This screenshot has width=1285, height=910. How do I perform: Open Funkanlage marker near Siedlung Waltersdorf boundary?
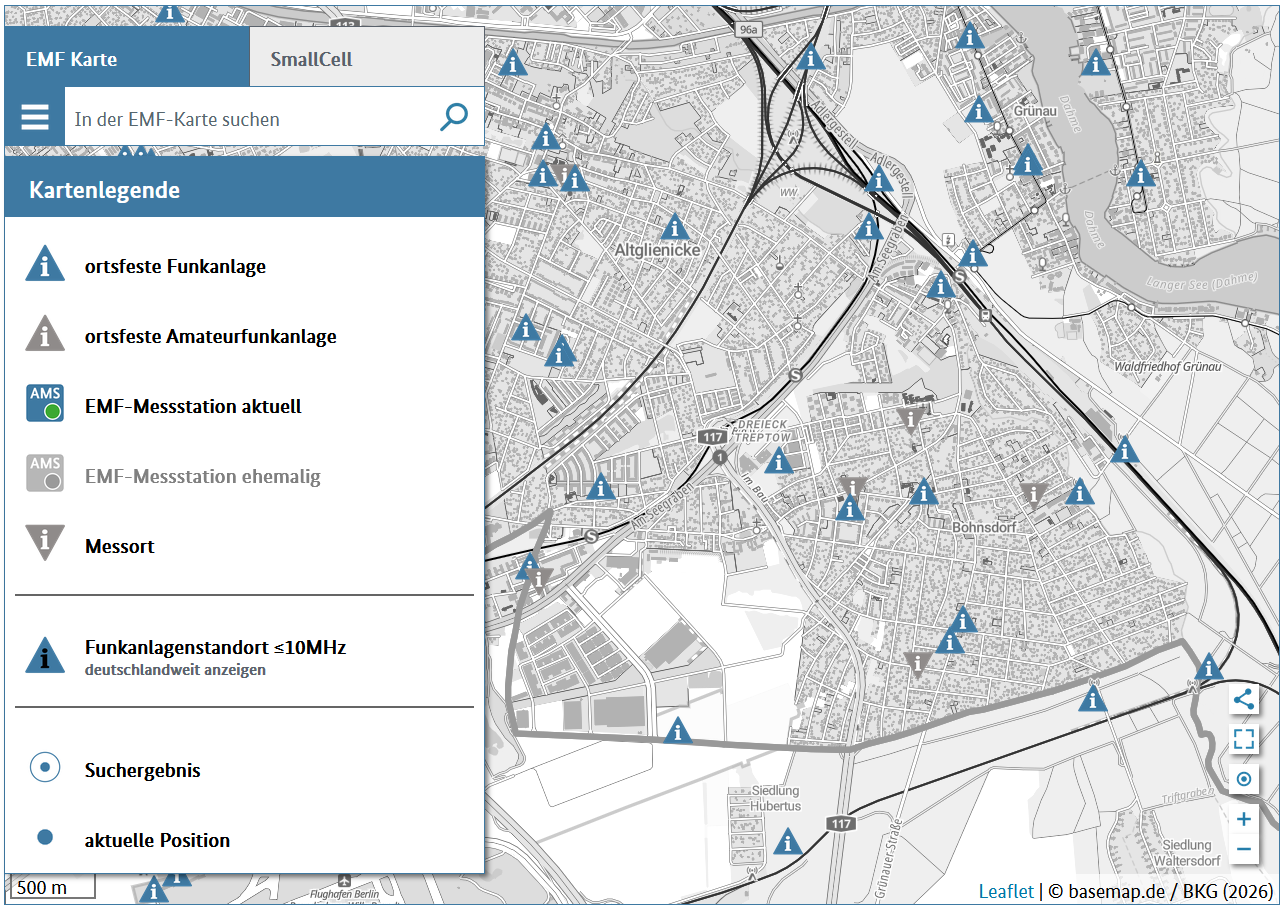click(x=1209, y=667)
